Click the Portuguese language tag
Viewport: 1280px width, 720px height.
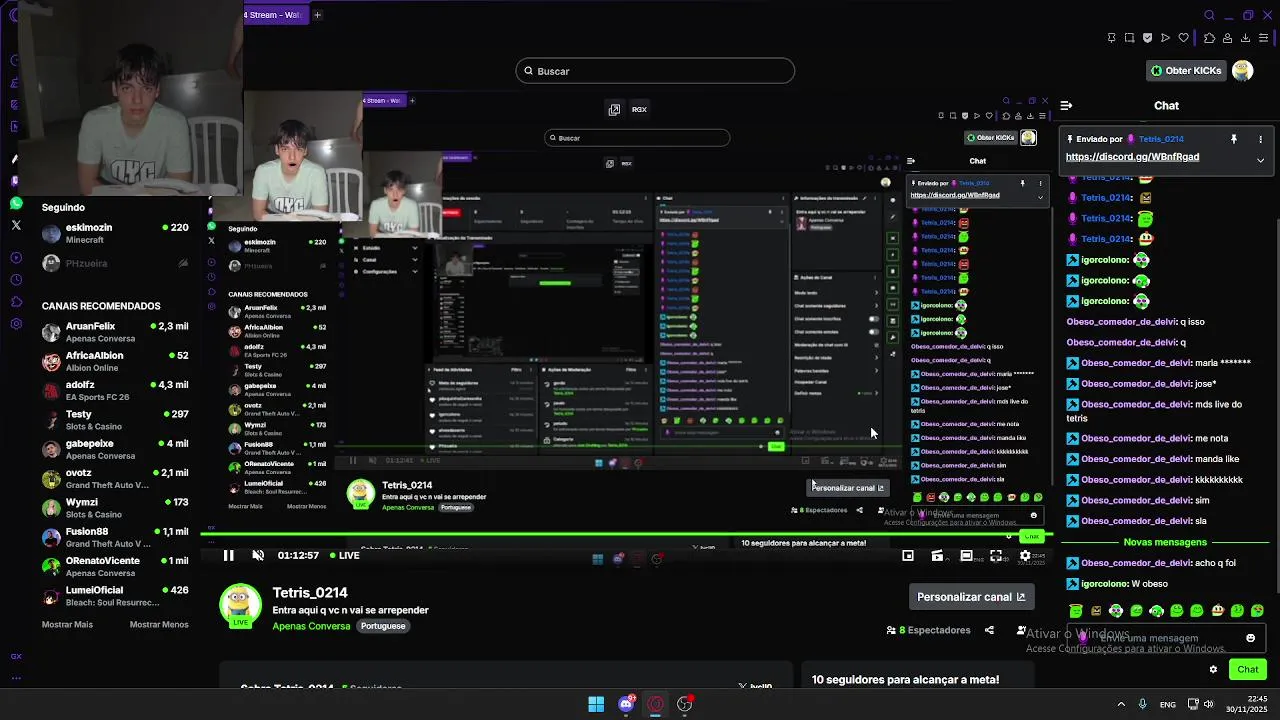(x=382, y=626)
